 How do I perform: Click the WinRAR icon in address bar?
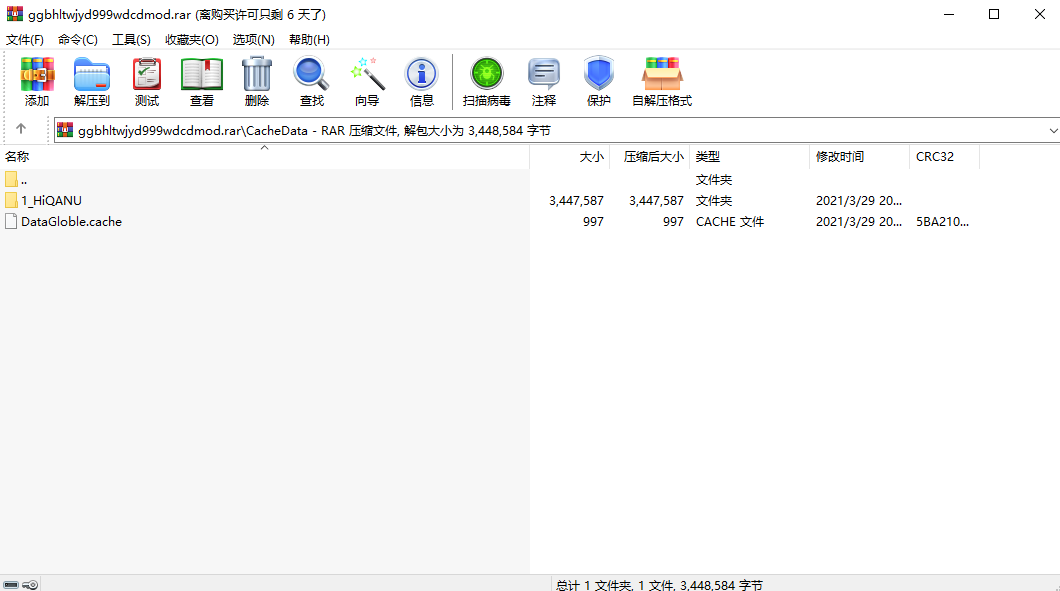point(65,130)
